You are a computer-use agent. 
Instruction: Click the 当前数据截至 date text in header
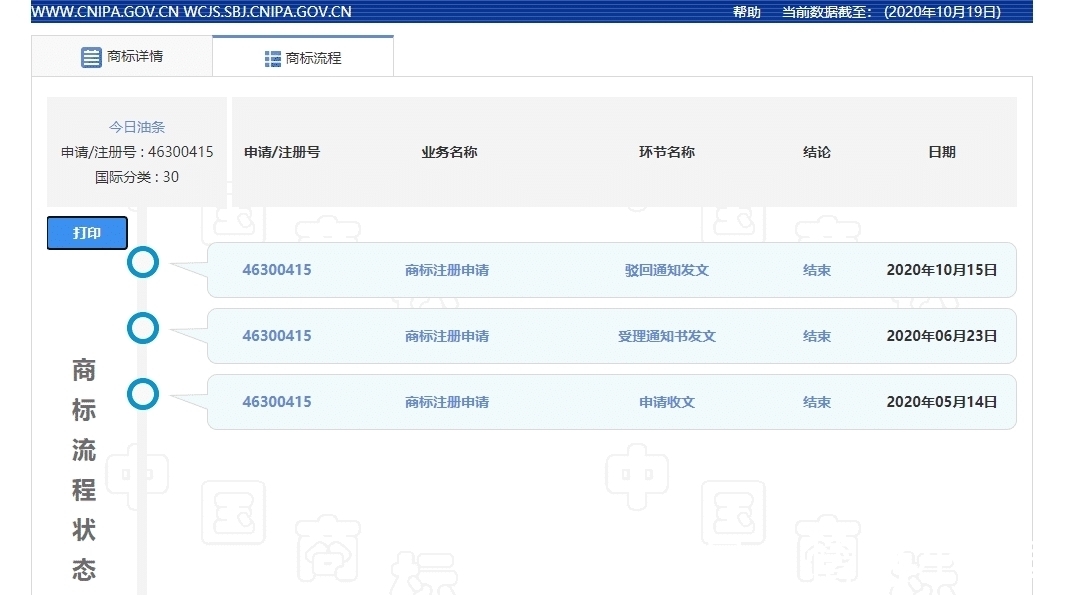pyautogui.click(x=891, y=12)
